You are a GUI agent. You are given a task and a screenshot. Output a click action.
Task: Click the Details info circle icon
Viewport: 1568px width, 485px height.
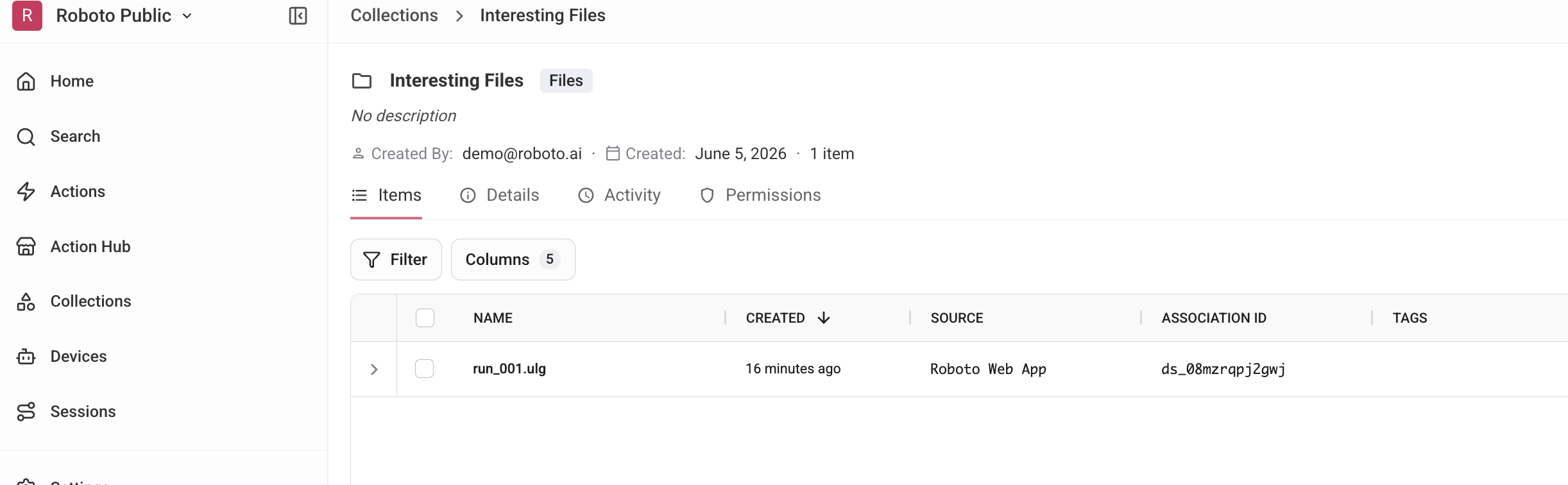[x=468, y=196]
